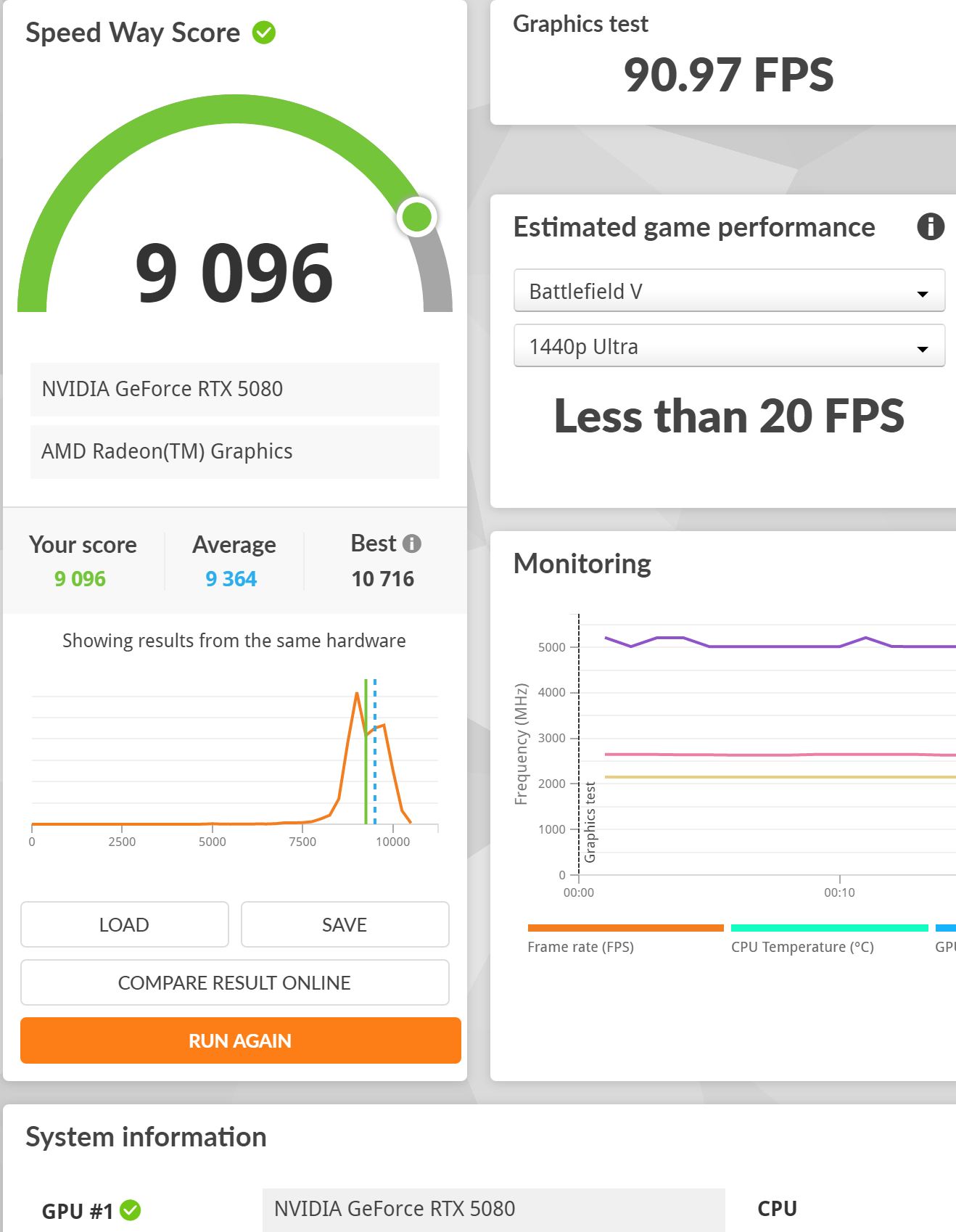The width and height of the screenshot is (956, 1232).
Task: Click COMPARE RESULT ONLINE
Action: (234, 982)
